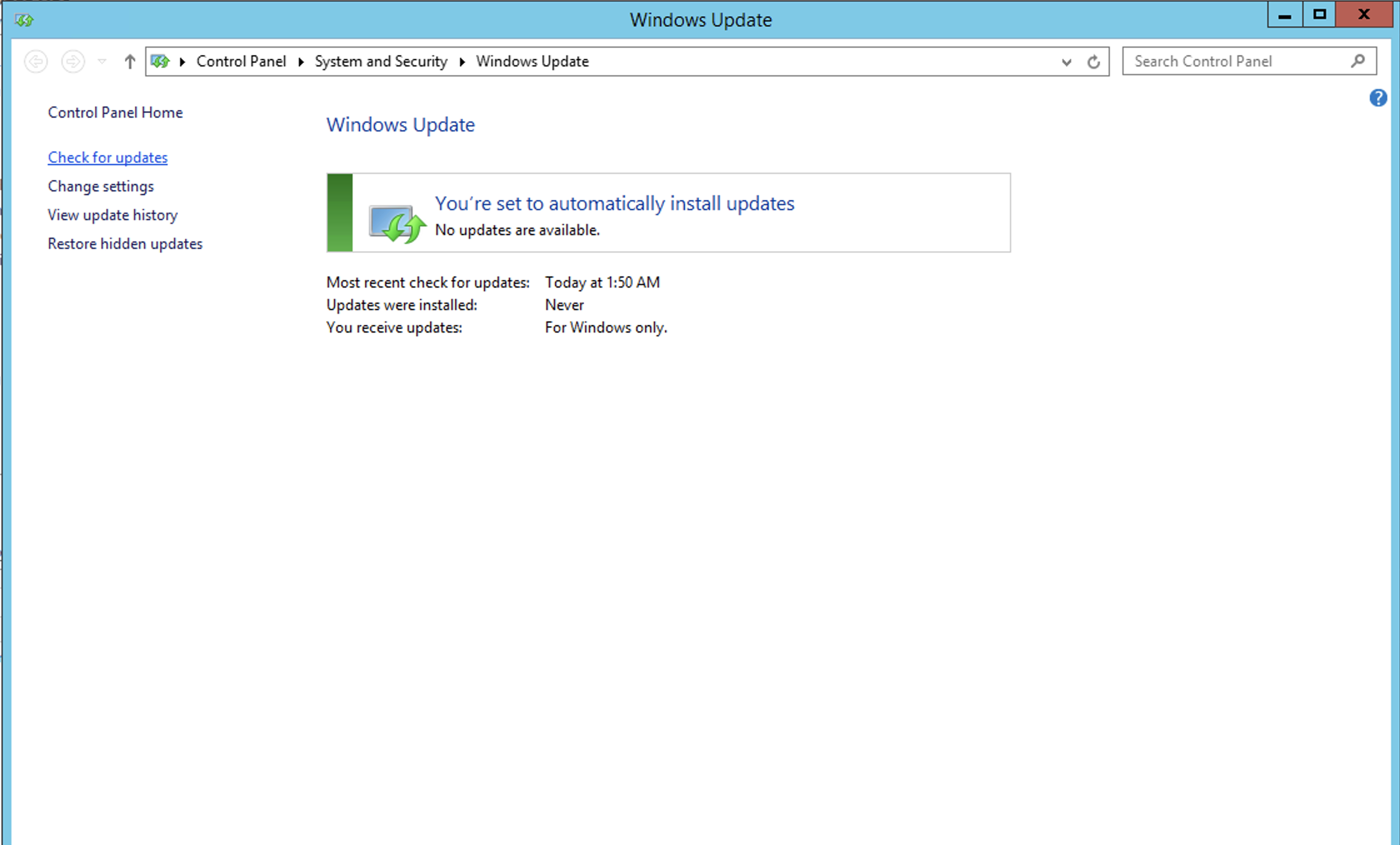Expand the arrow before Control Panel
The width and height of the screenshot is (1400, 845).
182,61
